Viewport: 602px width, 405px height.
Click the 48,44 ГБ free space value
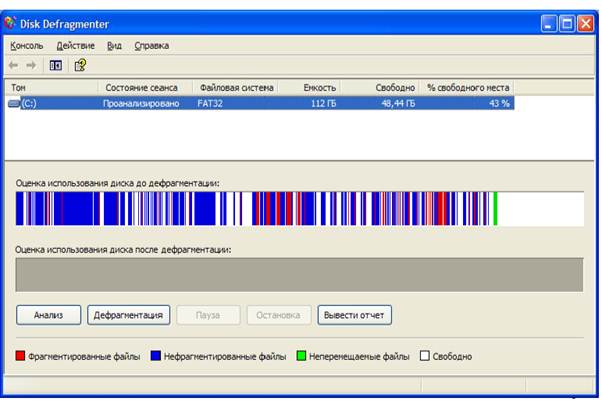(x=398, y=103)
